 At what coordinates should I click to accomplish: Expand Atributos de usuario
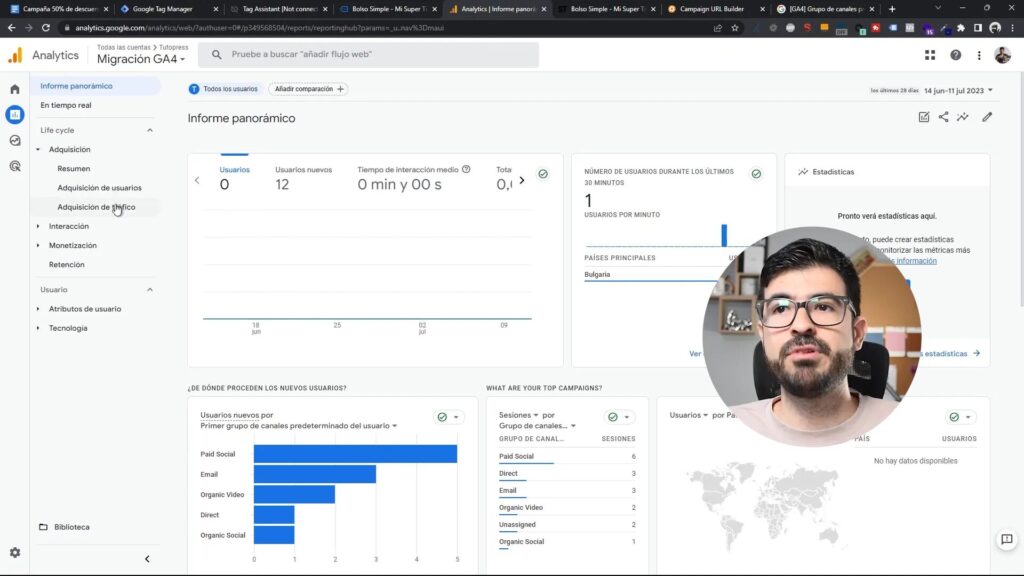click(38, 309)
